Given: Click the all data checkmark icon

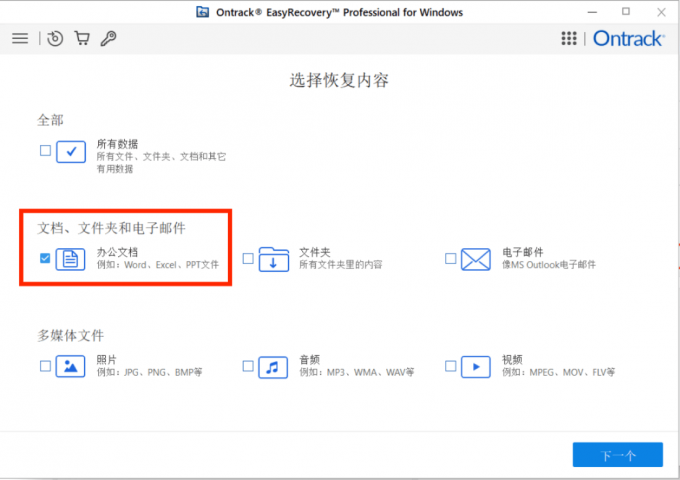Looking at the screenshot, I should pos(71,151).
